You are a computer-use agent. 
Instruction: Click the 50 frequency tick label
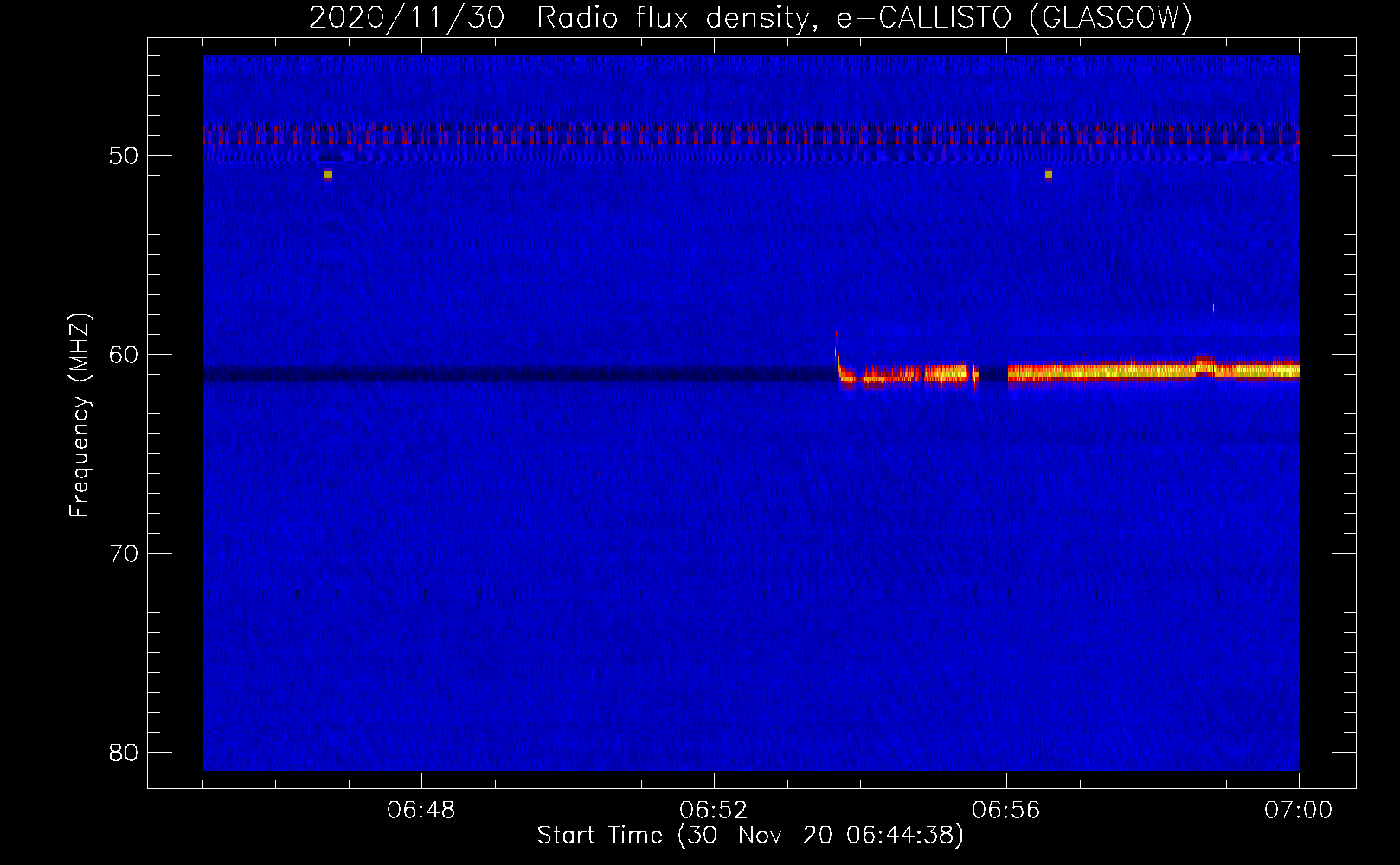[125, 156]
